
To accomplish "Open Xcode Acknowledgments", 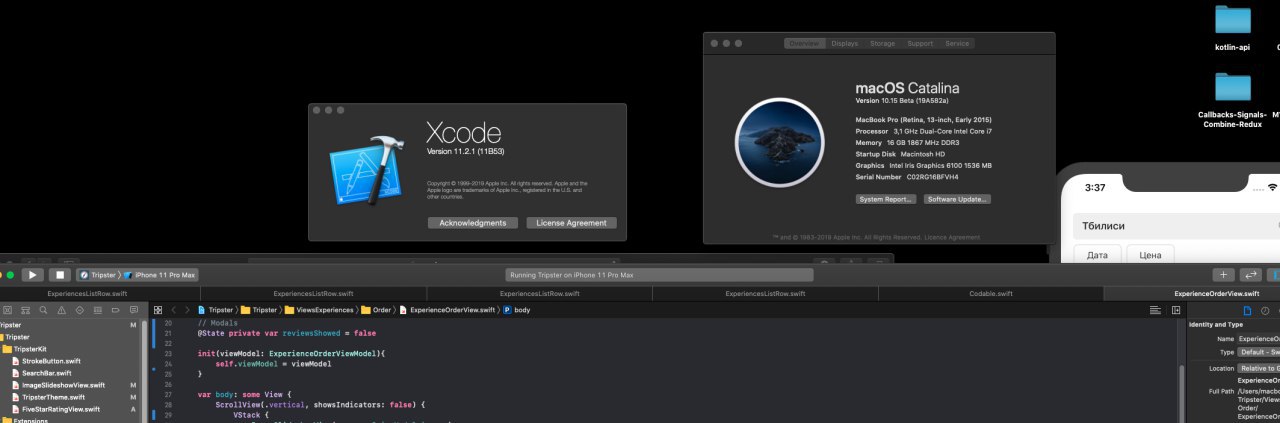I will [473, 223].
